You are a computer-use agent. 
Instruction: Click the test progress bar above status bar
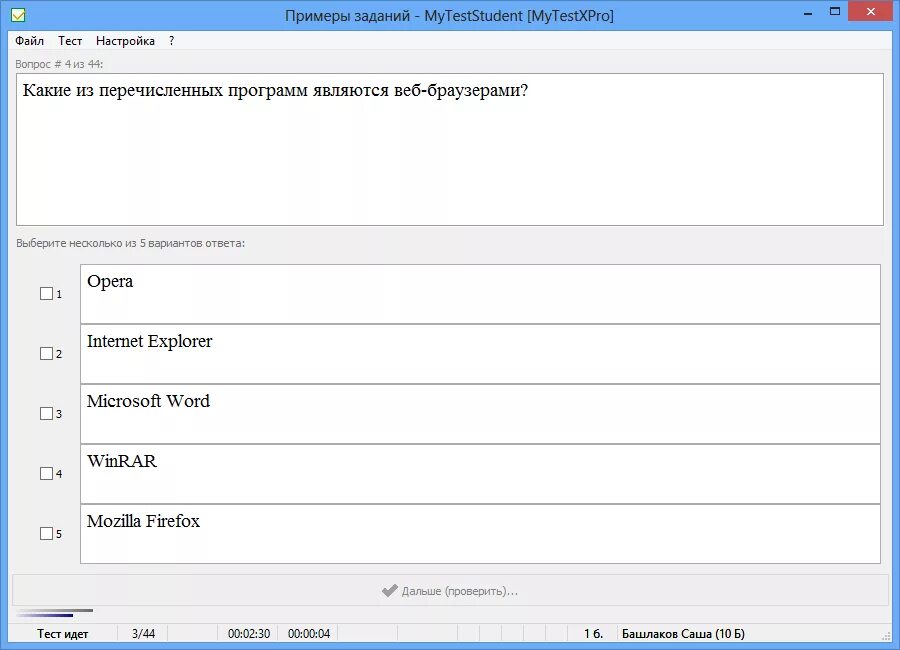point(55,613)
